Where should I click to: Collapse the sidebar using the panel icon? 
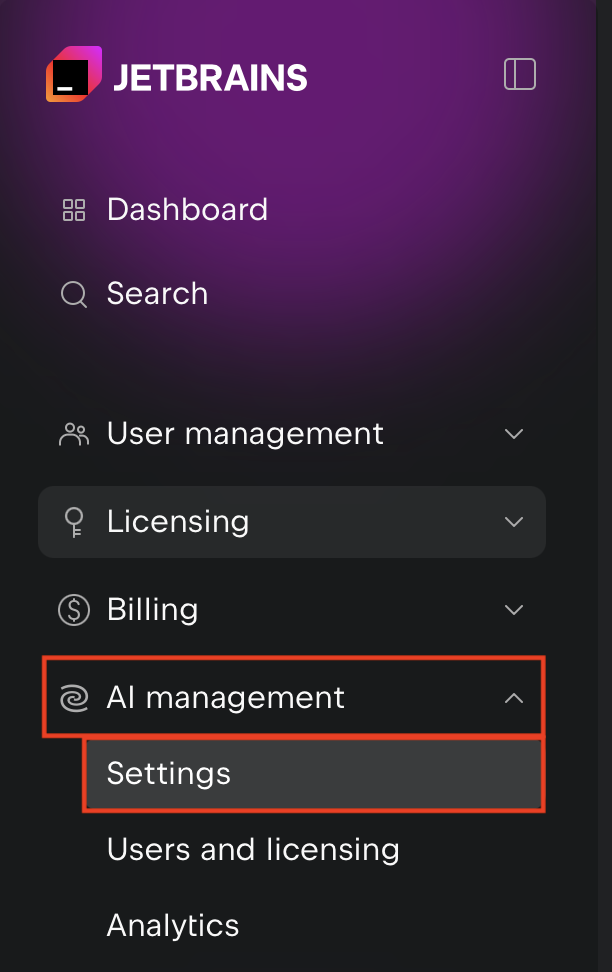520,74
